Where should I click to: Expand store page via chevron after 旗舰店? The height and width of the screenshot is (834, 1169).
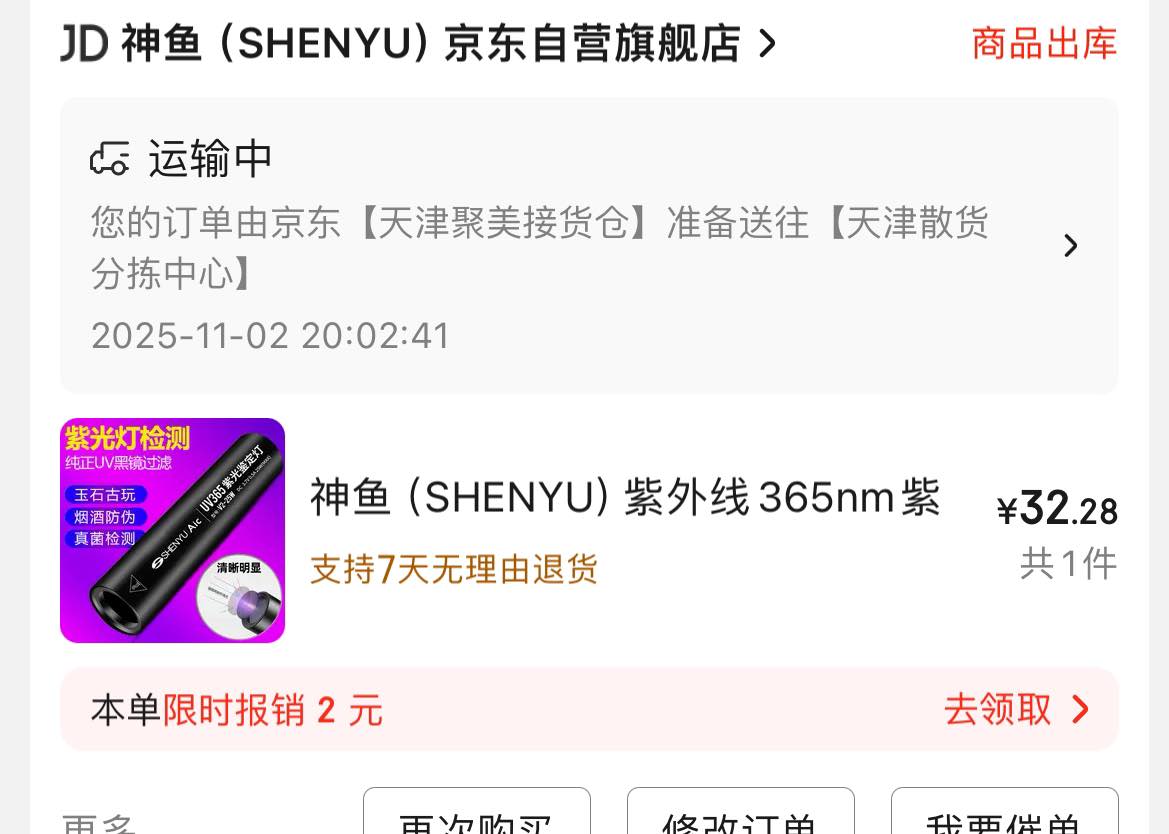767,44
